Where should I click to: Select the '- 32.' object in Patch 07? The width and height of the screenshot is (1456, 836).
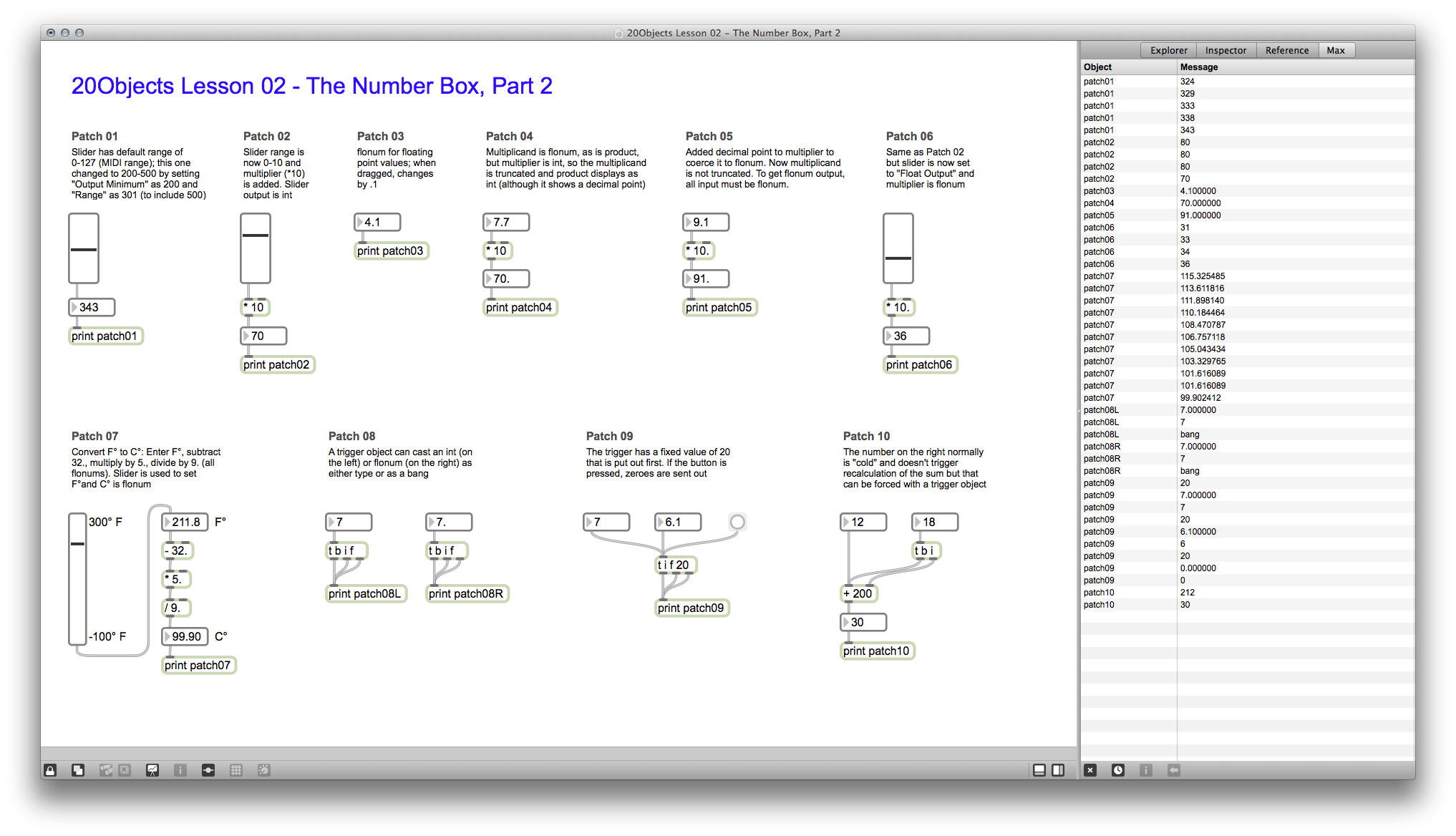(178, 550)
